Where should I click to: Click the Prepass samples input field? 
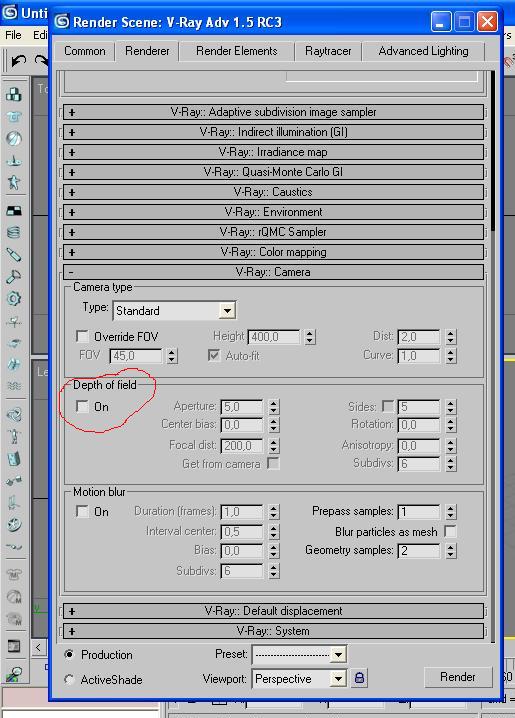point(419,511)
